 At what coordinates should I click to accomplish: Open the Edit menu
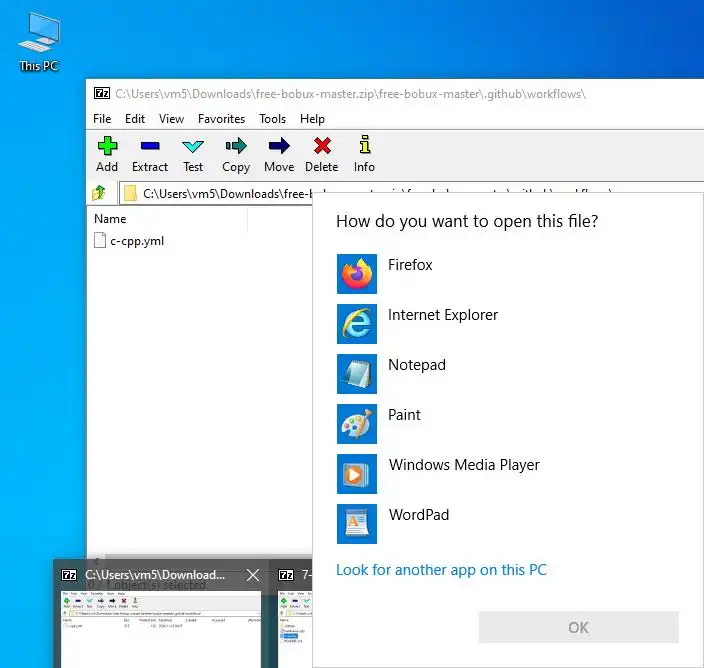(135, 119)
